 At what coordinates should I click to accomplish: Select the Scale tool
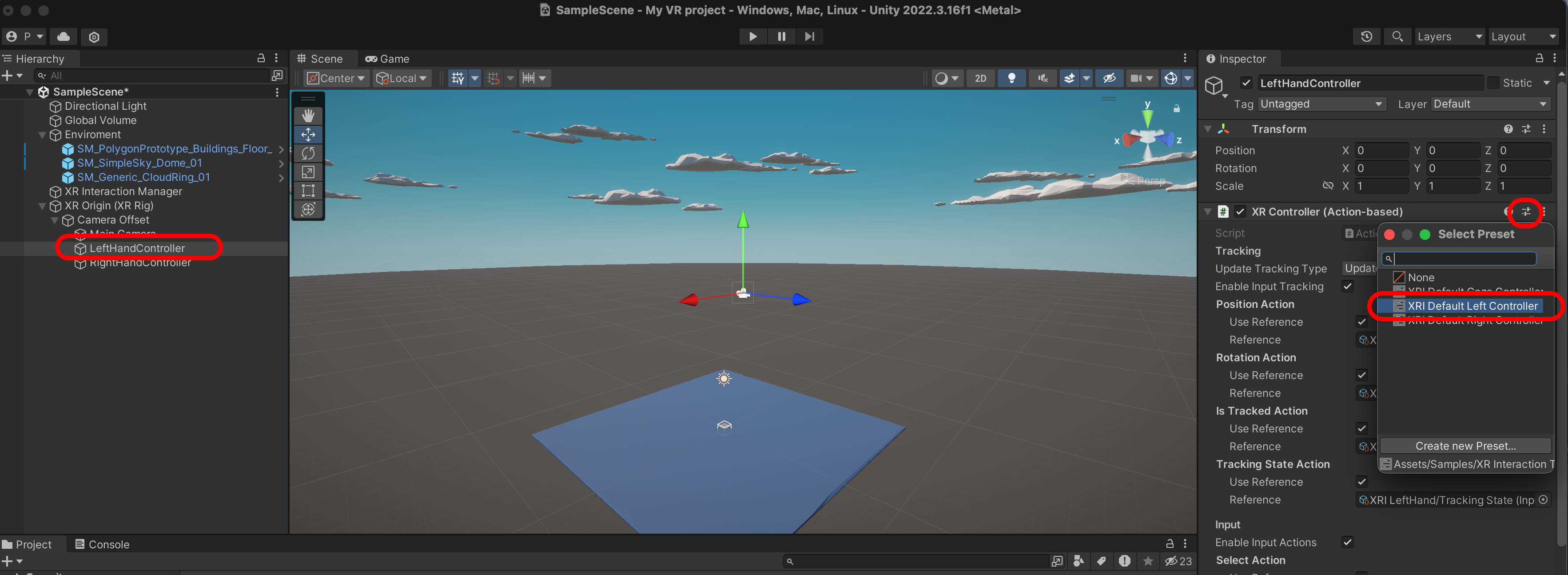point(308,172)
